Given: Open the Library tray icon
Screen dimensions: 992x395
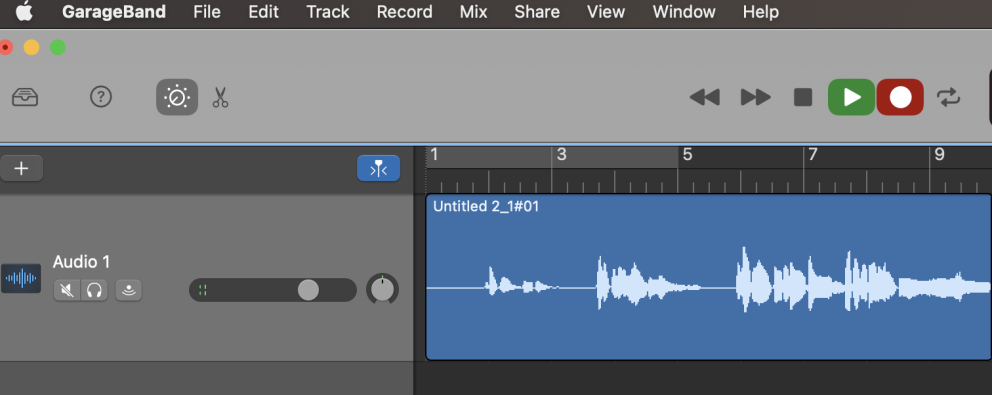Looking at the screenshot, I should pos(25,97).
